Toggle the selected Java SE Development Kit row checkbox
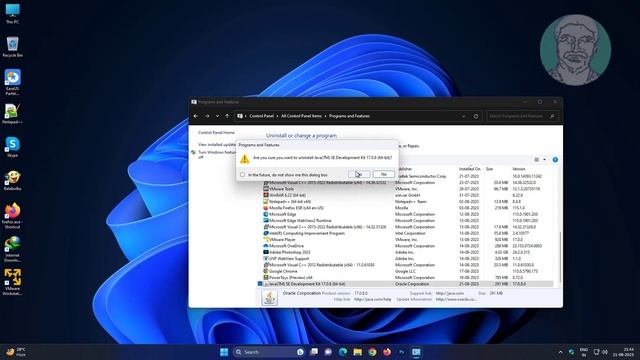640x360 pixels. pos(260,284)
